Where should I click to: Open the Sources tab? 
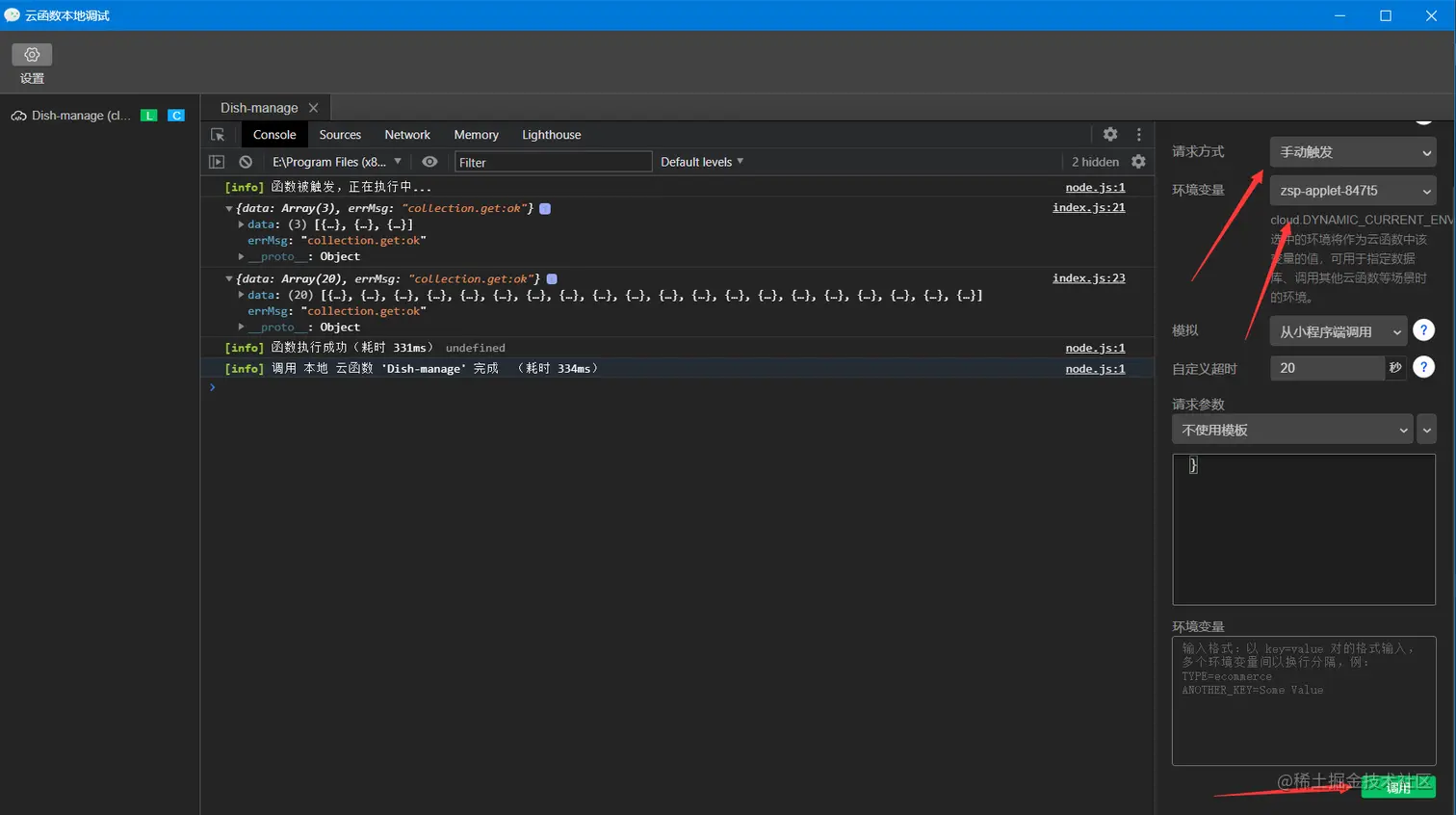coord(340,135)
